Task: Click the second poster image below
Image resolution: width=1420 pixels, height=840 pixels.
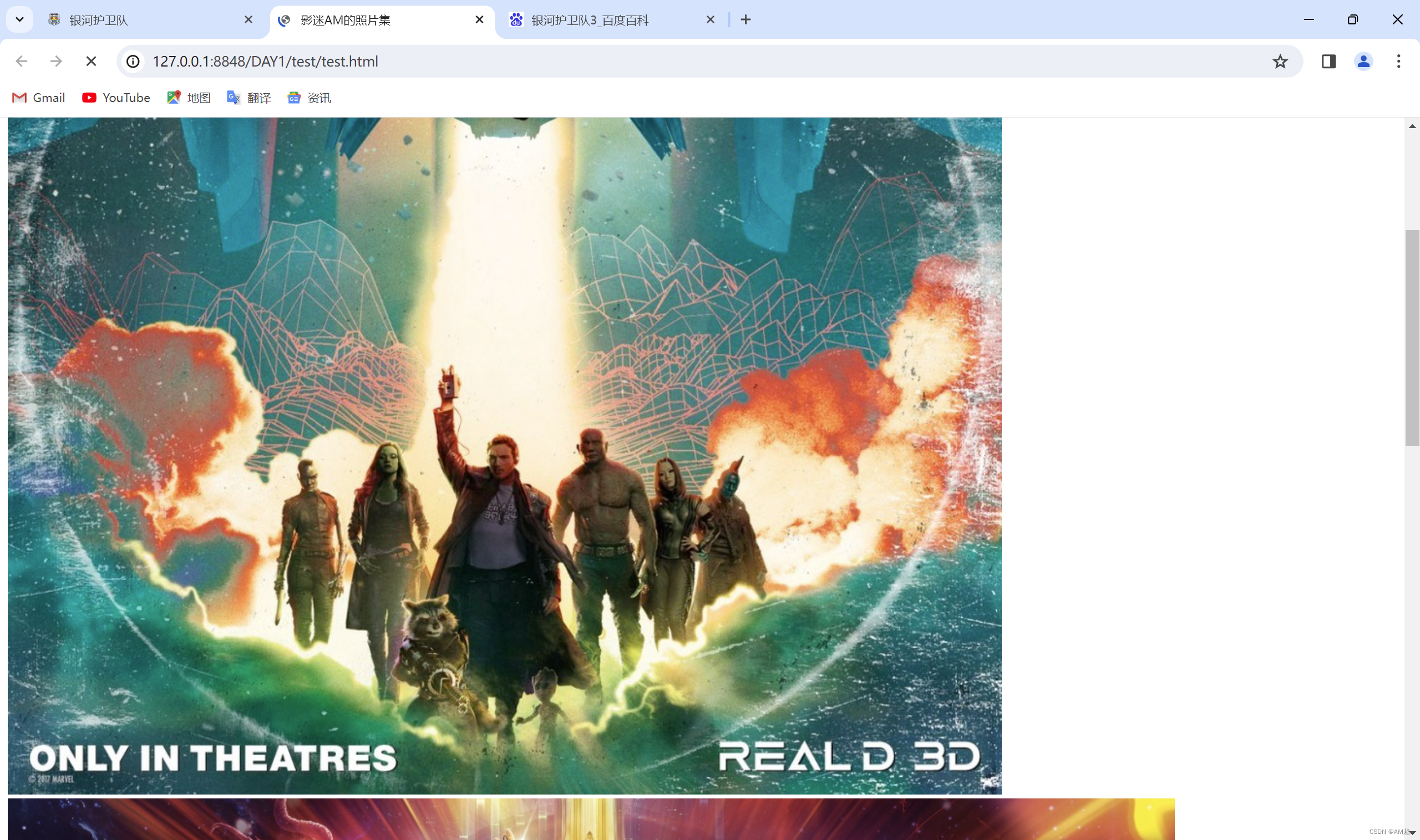Action: tap(591, 819)
